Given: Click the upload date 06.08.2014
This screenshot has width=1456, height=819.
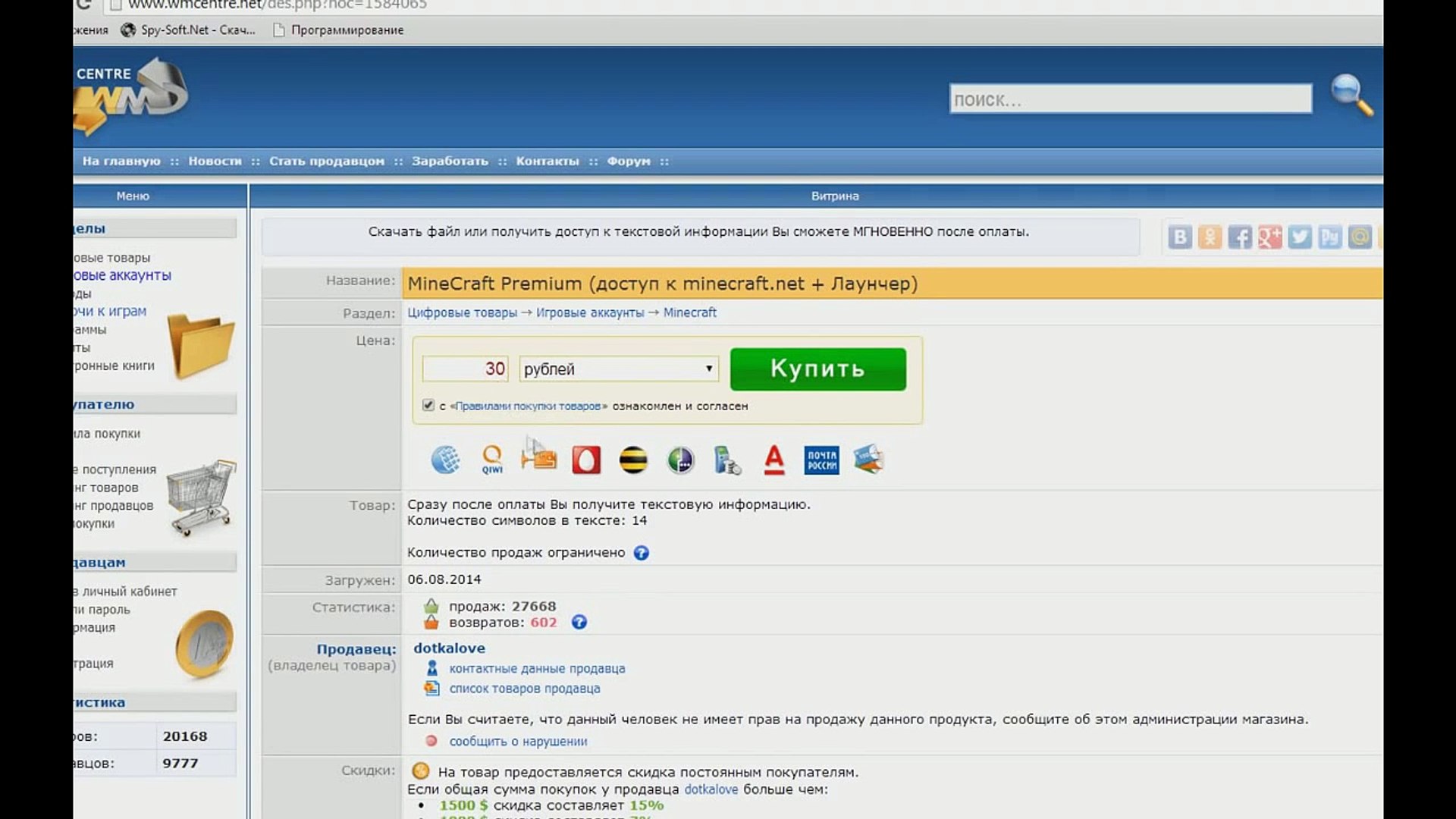Looking at the screenshot, I should (444, 579).
